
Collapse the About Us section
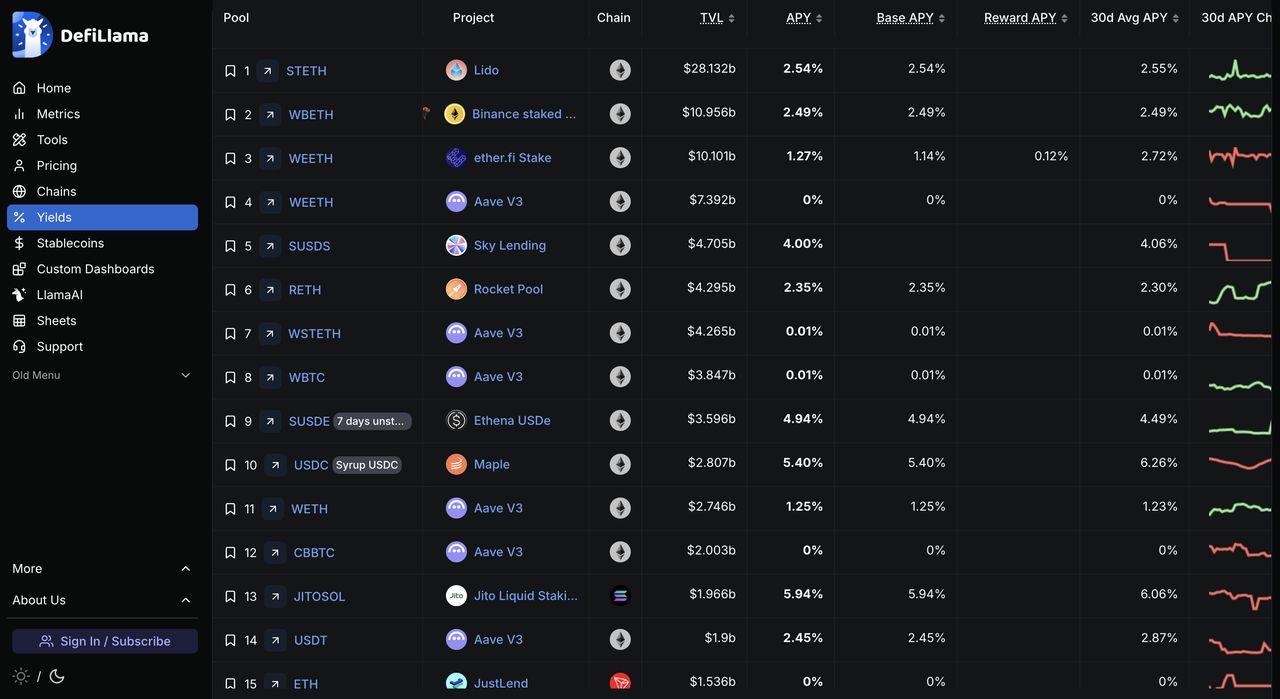[185, 600]
